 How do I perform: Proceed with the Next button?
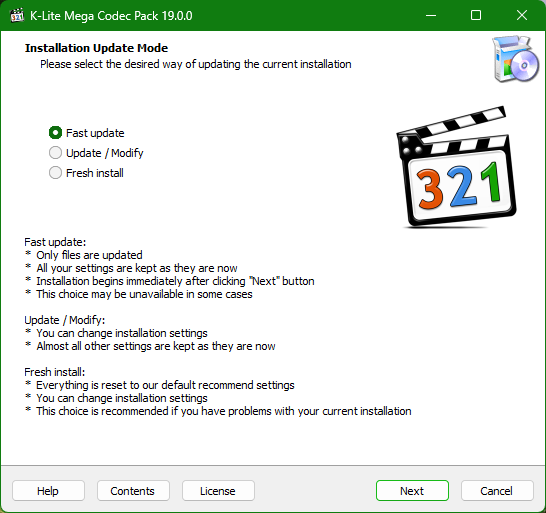412,491
